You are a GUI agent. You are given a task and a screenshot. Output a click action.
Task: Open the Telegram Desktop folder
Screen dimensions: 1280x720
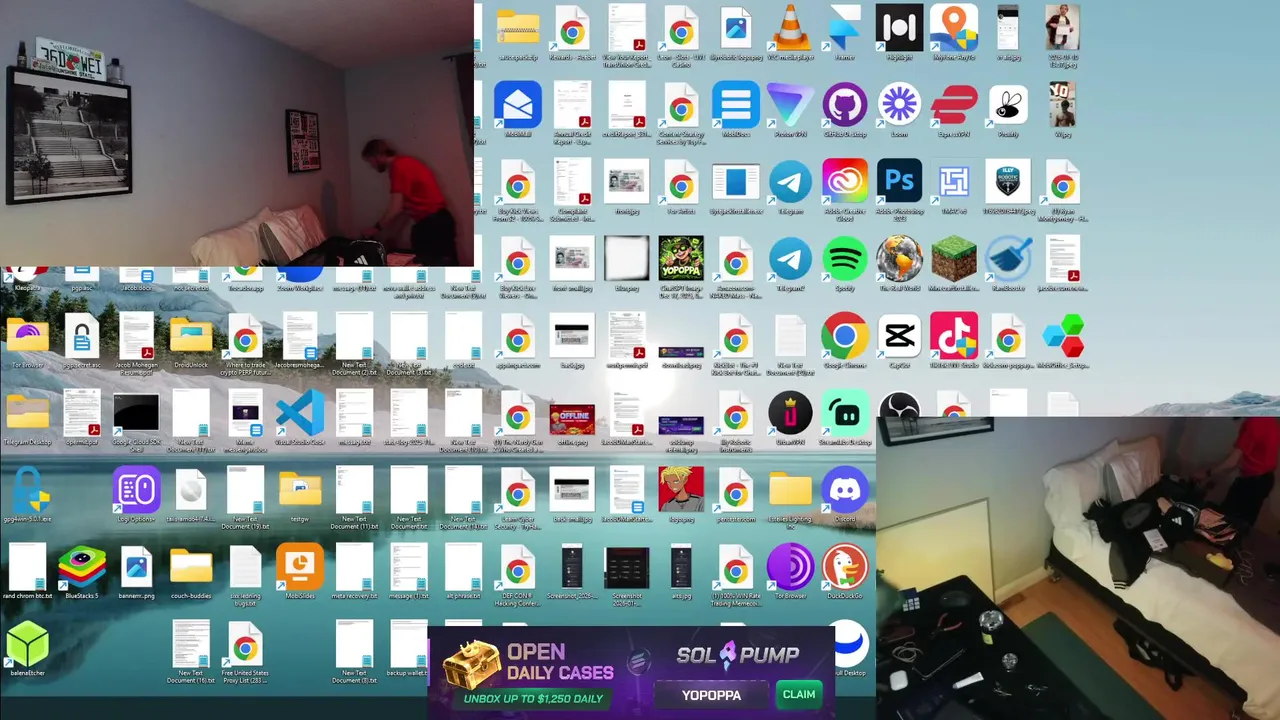[x=27, y=413]
